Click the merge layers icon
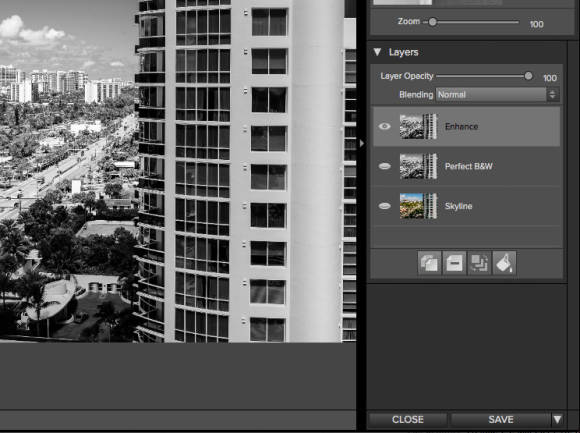 (x=479, y=263)
